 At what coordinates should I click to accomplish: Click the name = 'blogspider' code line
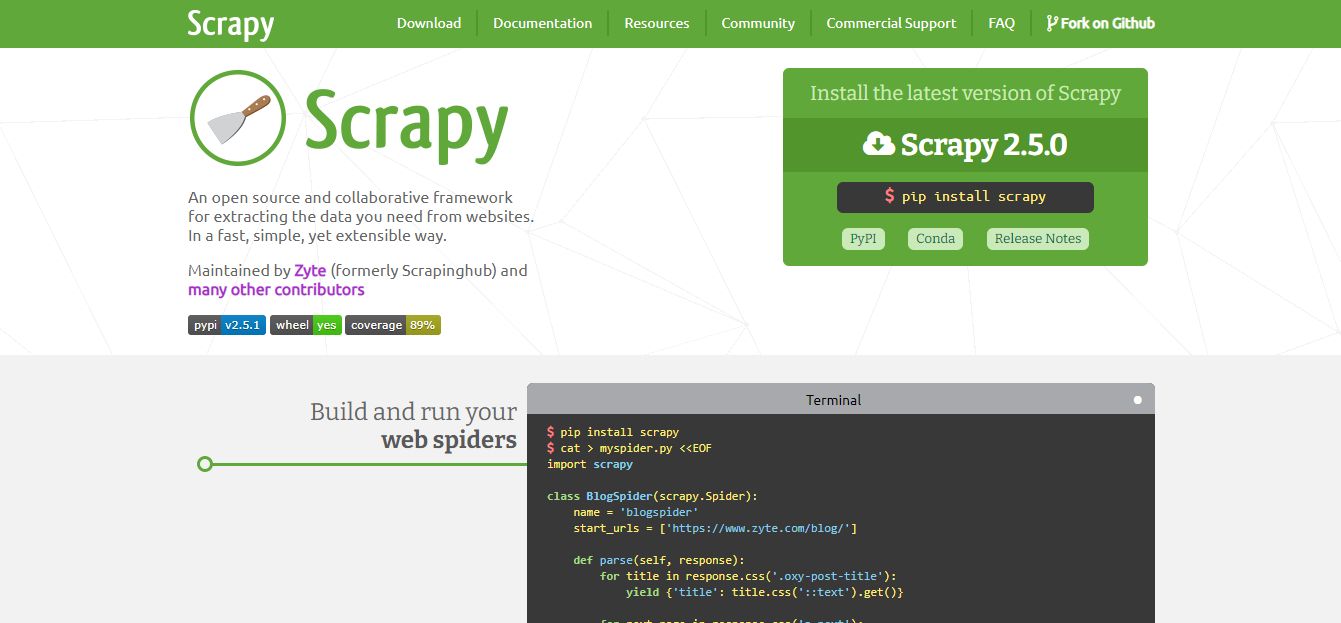point(636,512)
